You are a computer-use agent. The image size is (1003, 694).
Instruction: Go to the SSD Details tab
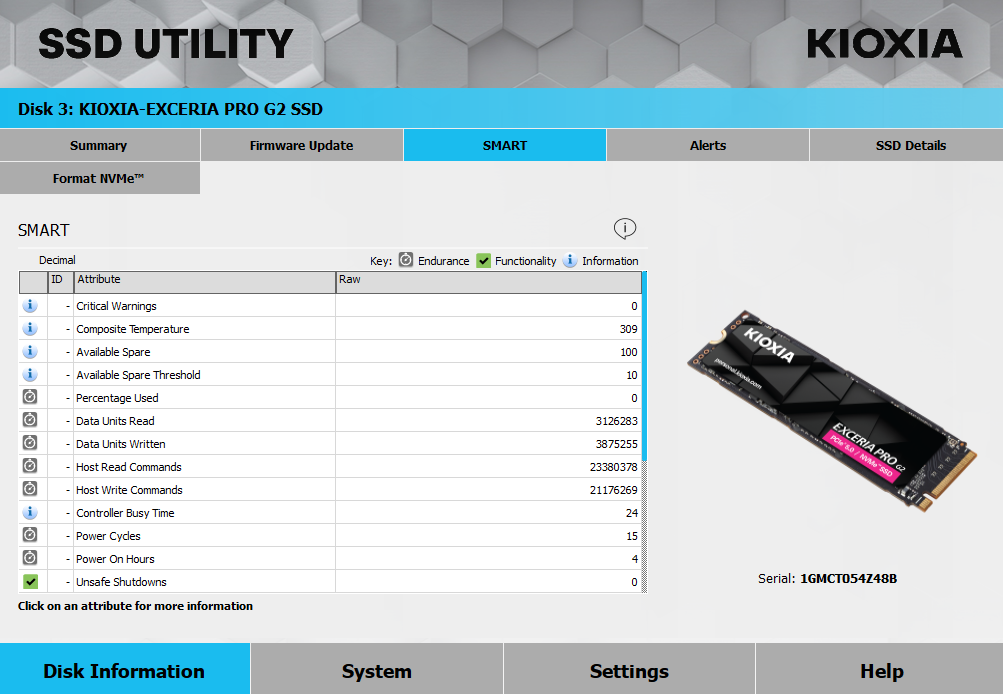[x=910, y=145]
